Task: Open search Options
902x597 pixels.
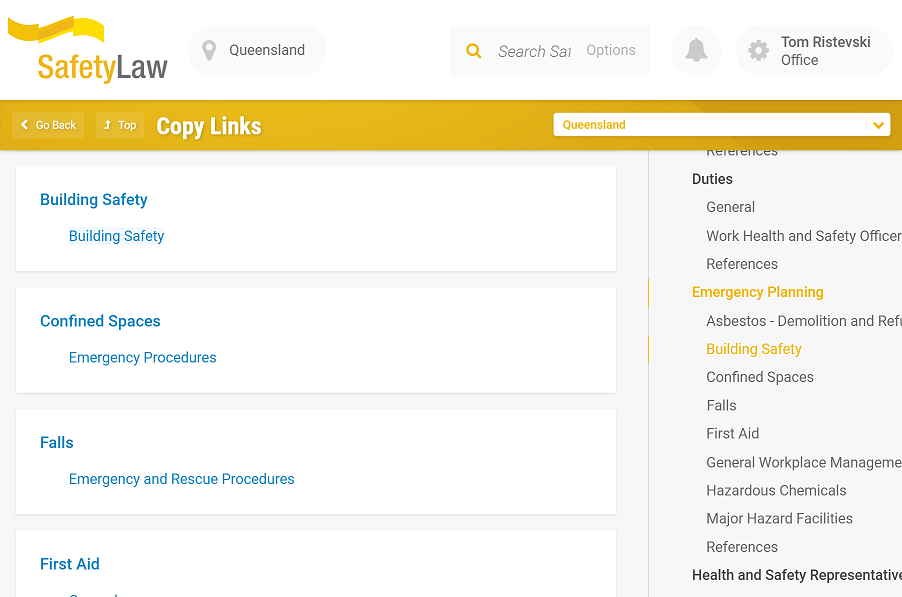Action: point(611,50)
